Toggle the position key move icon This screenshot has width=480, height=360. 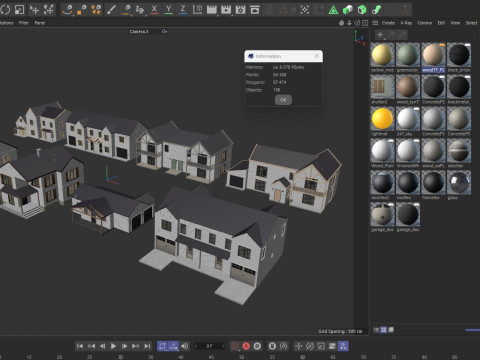(298, 346)
